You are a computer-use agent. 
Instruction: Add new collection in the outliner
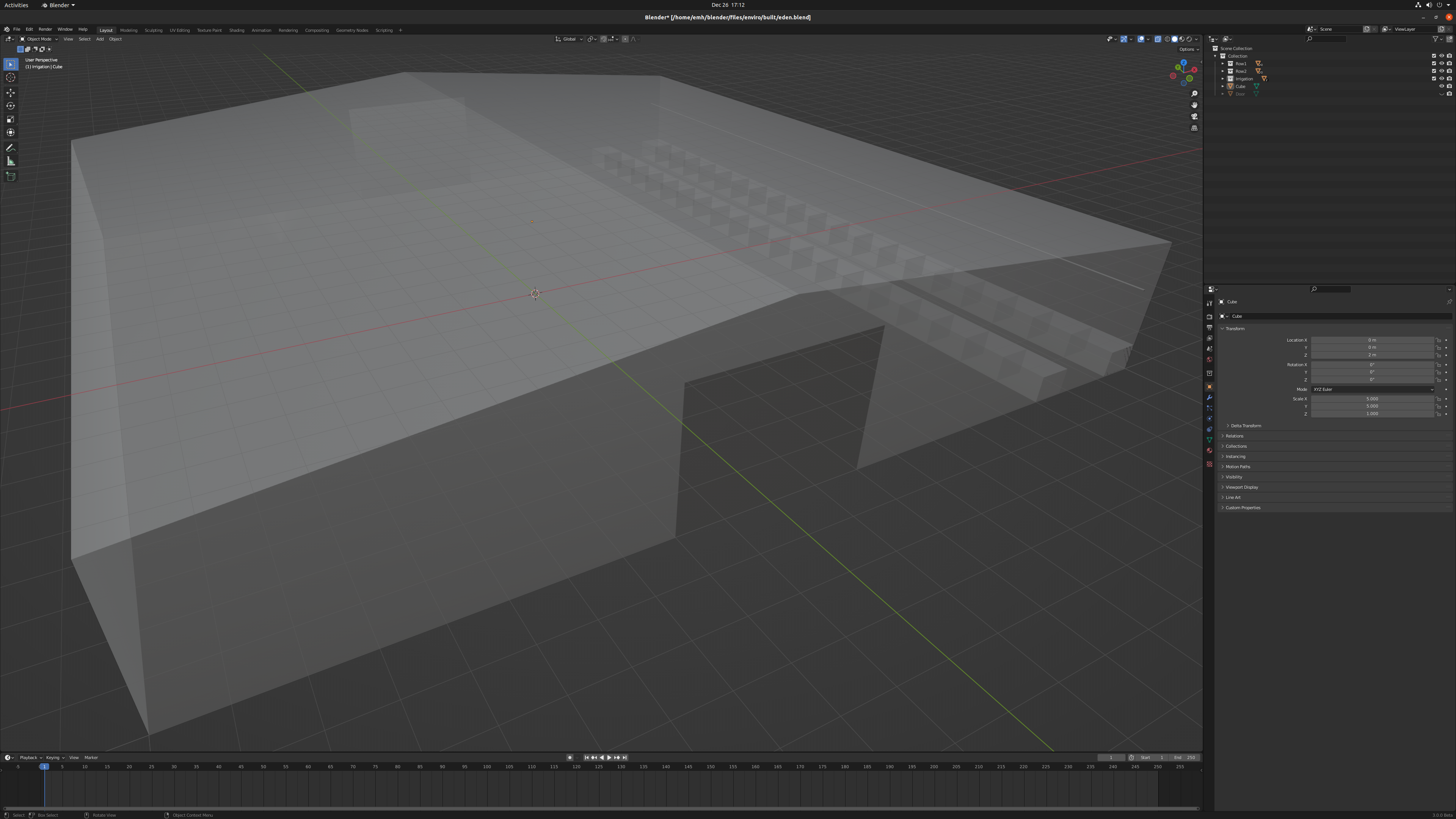coord(1449,39)
